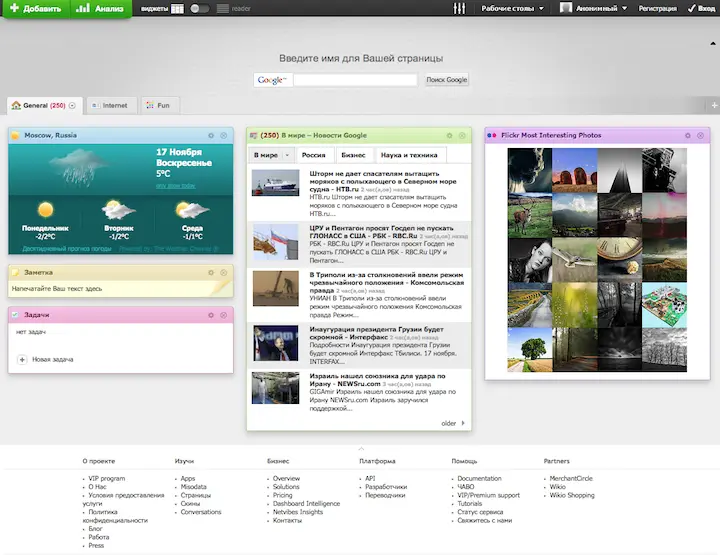This screenshot has width=720, height=555.
Task: Close the Новости Google widget
Action: 462,135
